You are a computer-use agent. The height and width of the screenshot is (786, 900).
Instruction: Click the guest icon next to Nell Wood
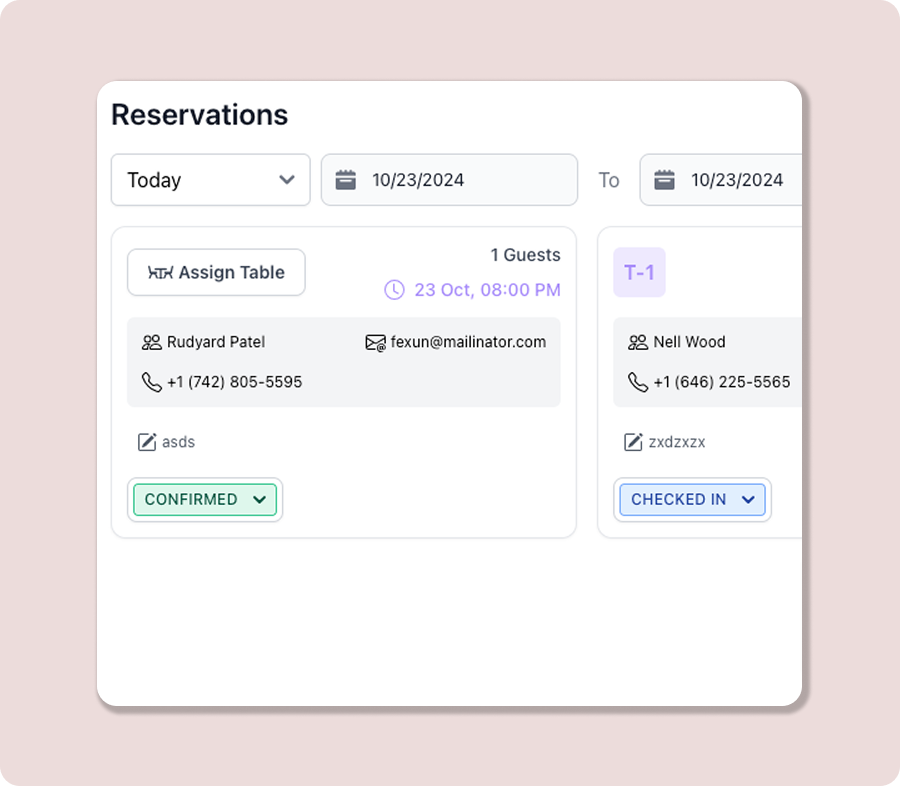click(637, 342)
